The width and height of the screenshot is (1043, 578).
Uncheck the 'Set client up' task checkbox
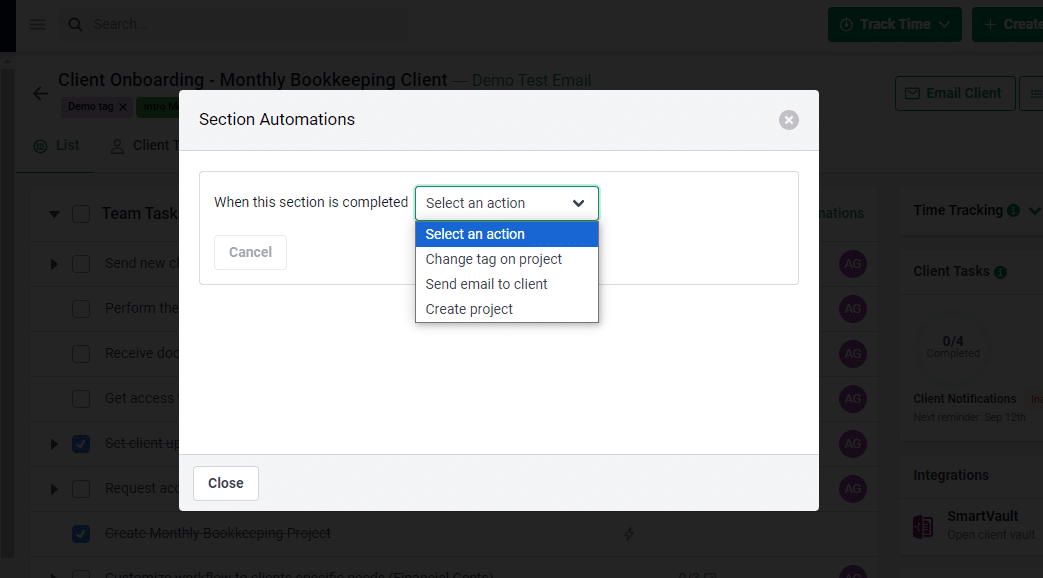[81, 444]
